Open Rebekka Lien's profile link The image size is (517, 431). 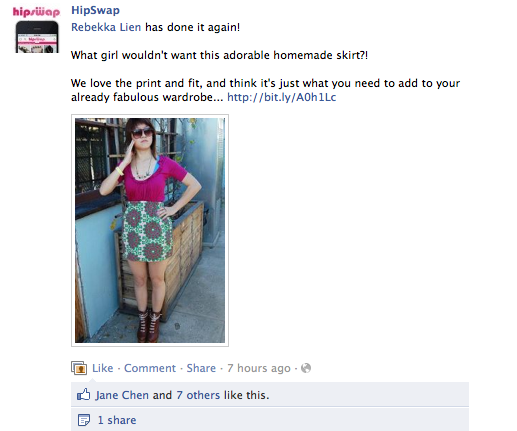point(106,27)
